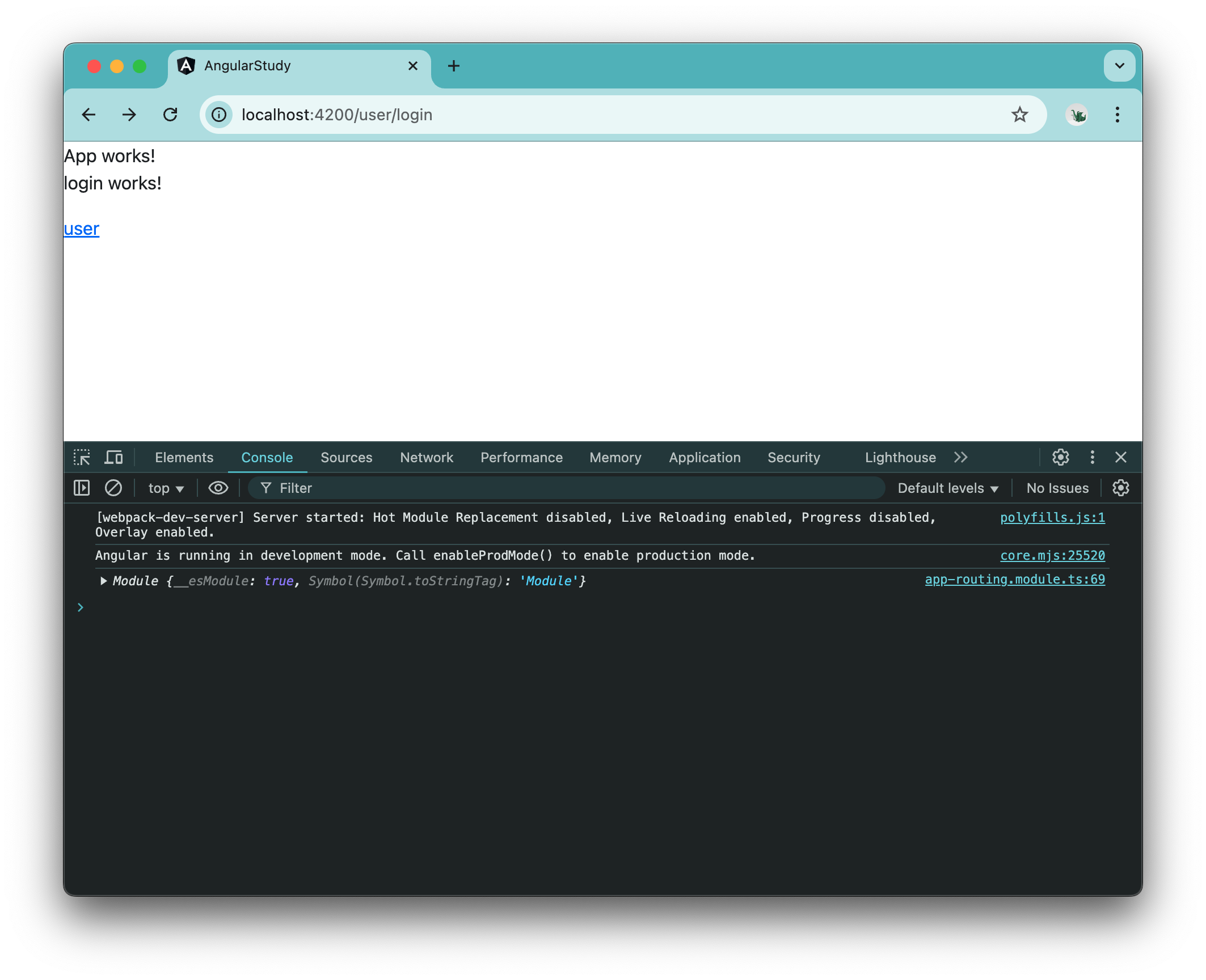1206x980 pixels.
Task: Open the Default levels dropdown
Action: click(947, 488)
